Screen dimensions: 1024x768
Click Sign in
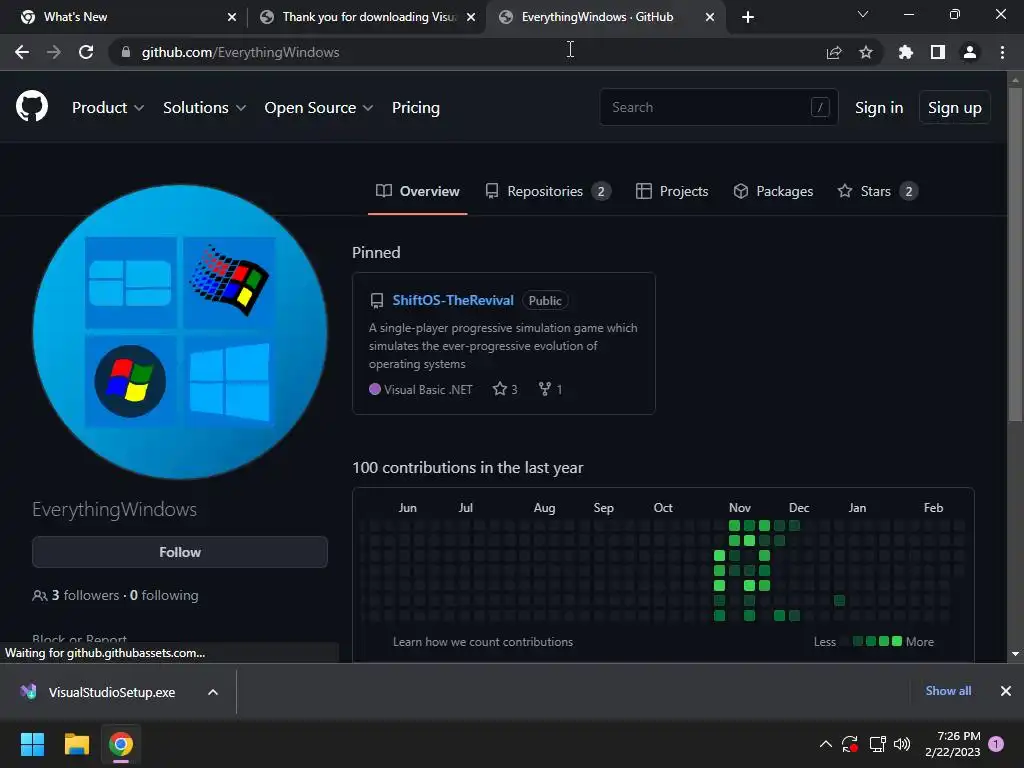pyautogui.click(x=879, y=107)
